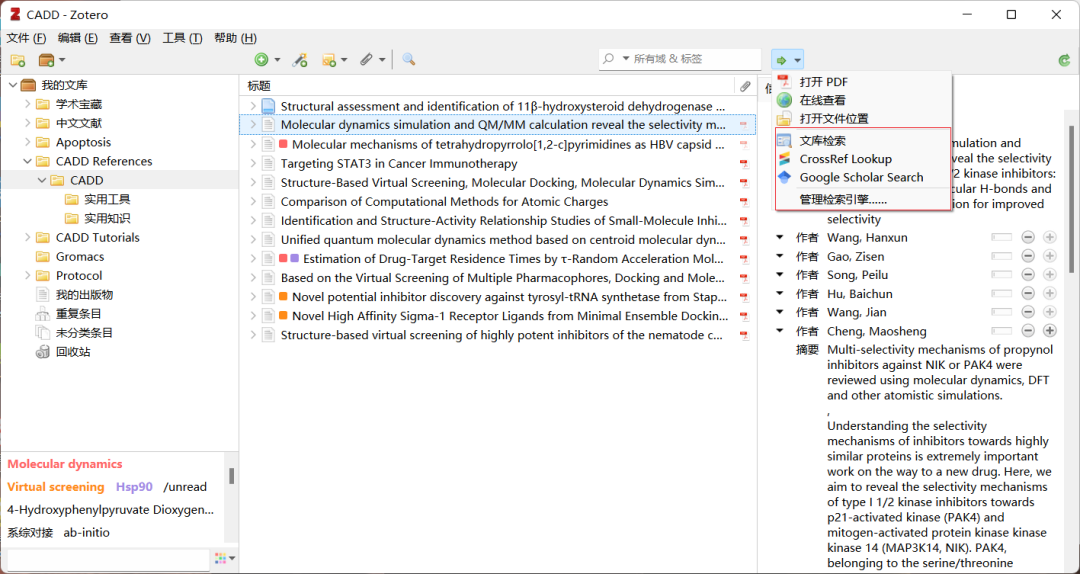1080x574 pixels.
Task: Select the 实用工具 subcollection
Action: pos(107,199)
